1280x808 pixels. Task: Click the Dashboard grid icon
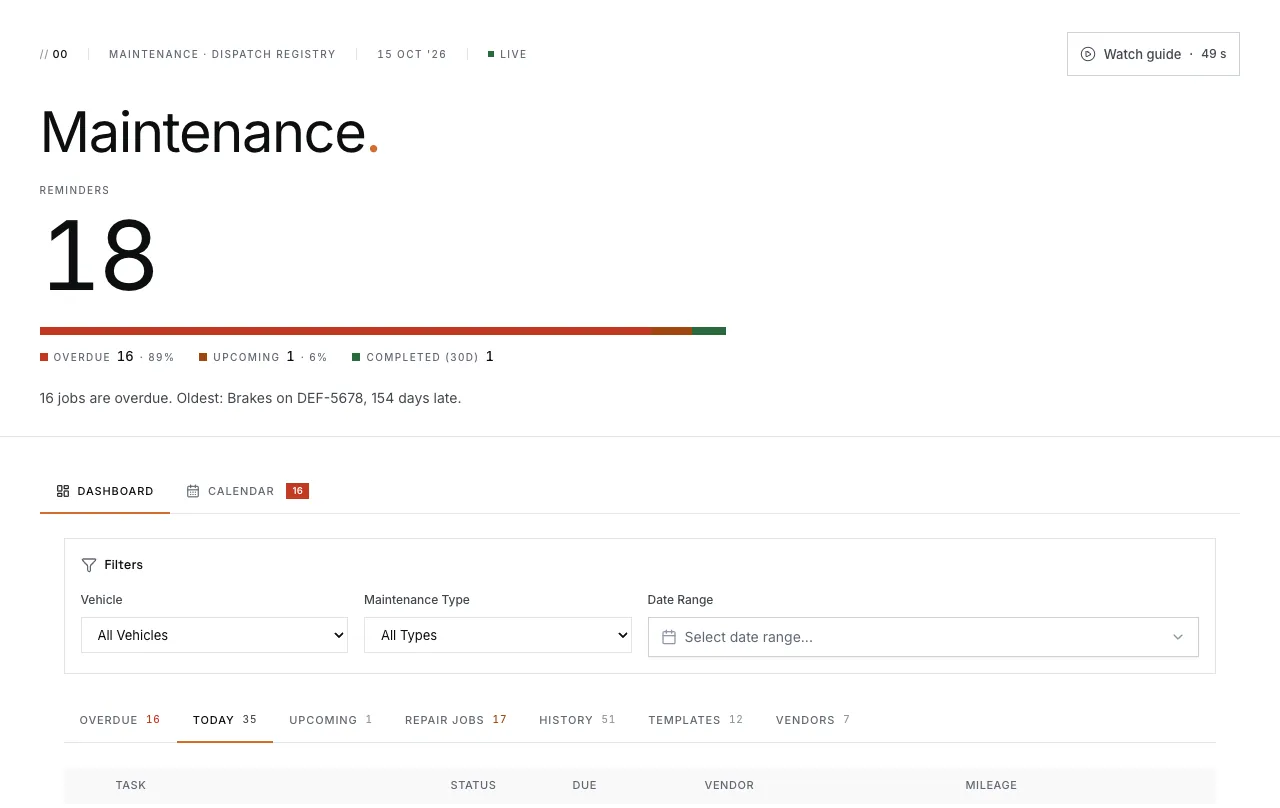pos(63,491)
